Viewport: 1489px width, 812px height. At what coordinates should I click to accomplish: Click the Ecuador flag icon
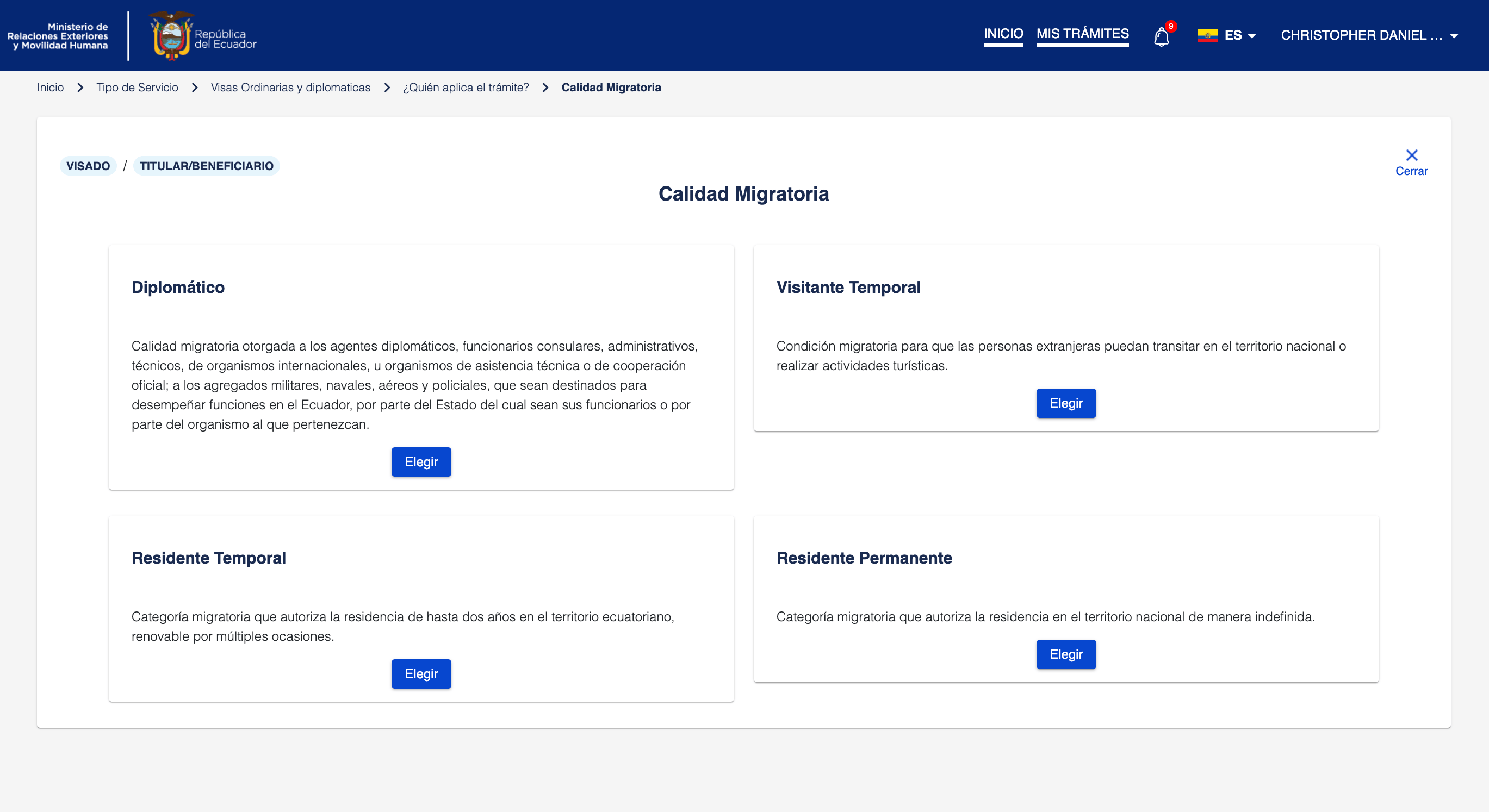pos(1207,35)
